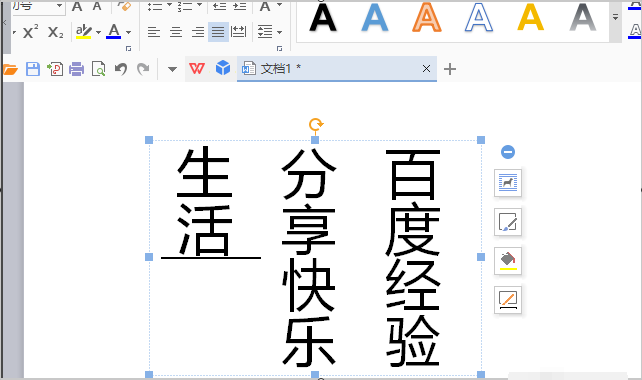Image resolution: width=642 pixels, height=380 pixels.
Task: Expand bullet list style dropdown arrow
Action: click(x=169, y=5)
